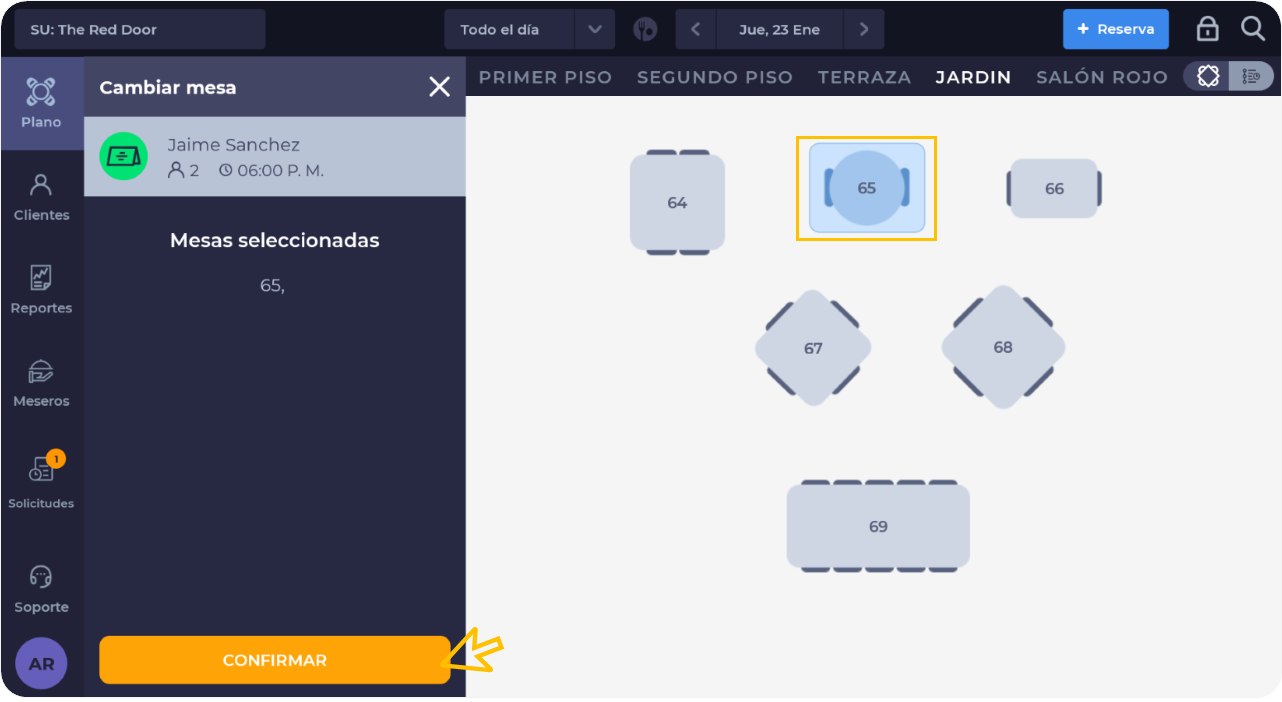Open the Plano floor plan section
Viewport: 1282px width, 702px height.
click(x=41, y=103)
